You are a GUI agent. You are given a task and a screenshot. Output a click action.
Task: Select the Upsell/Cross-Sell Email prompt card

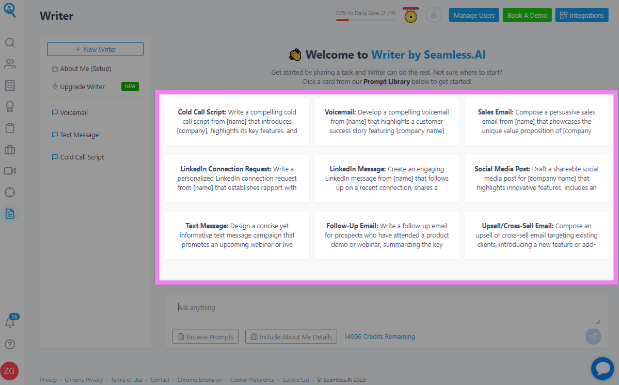pos(536,235)
